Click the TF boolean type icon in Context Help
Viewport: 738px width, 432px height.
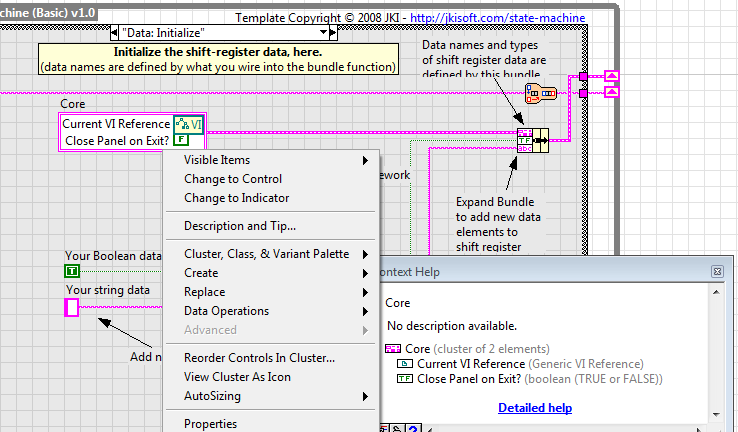[x=405, y=379]
